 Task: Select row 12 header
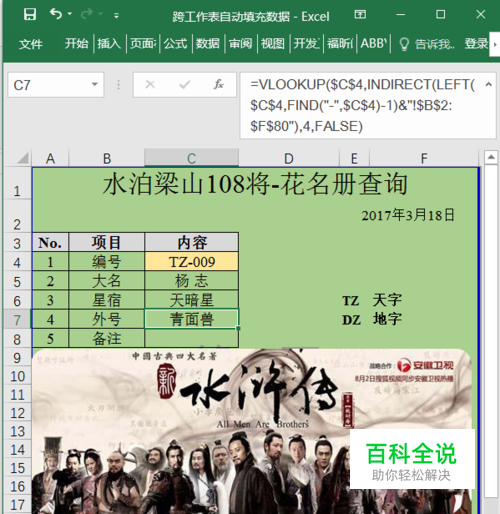17,413
